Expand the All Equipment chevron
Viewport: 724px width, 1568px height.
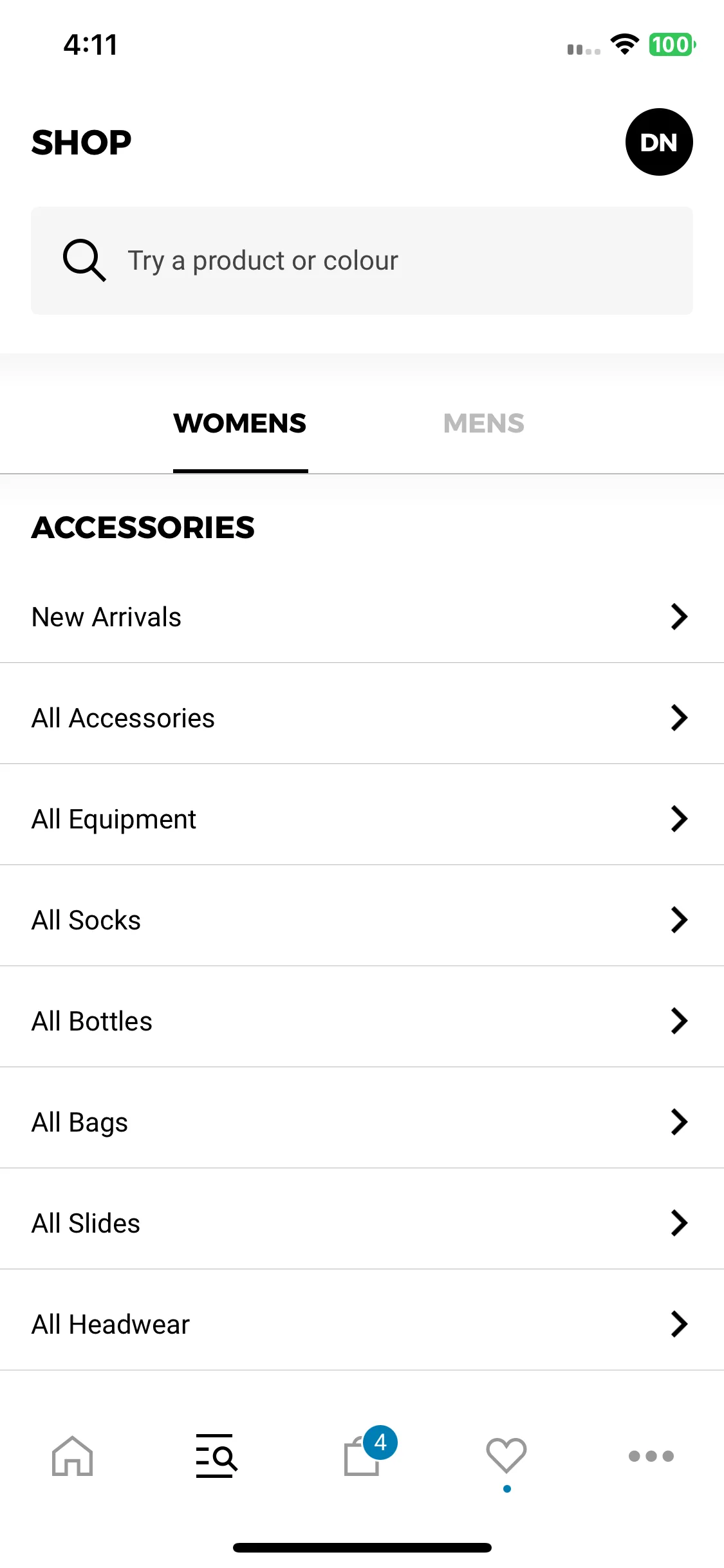click(679, 819)
